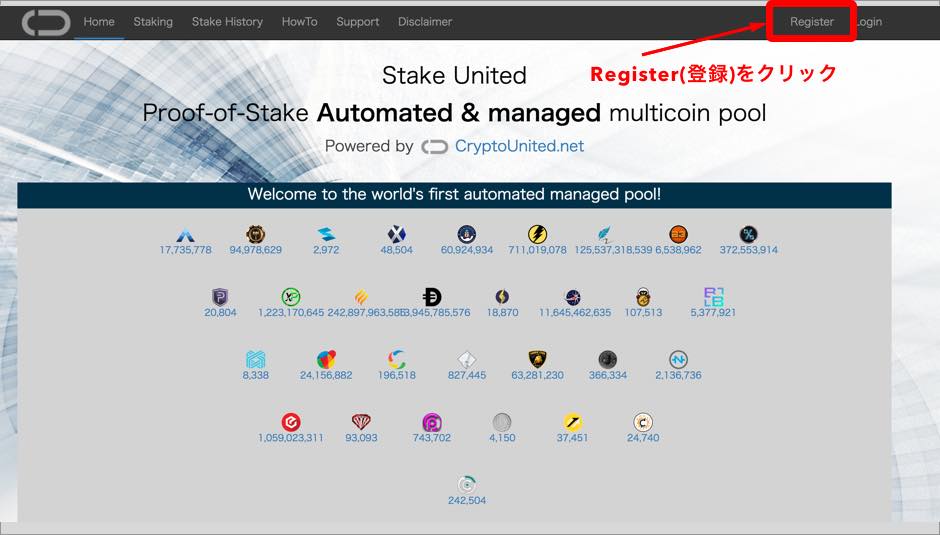Click the 24,740 balance text
Viewport: 940px width, 535px height.
tap(643, 438)
